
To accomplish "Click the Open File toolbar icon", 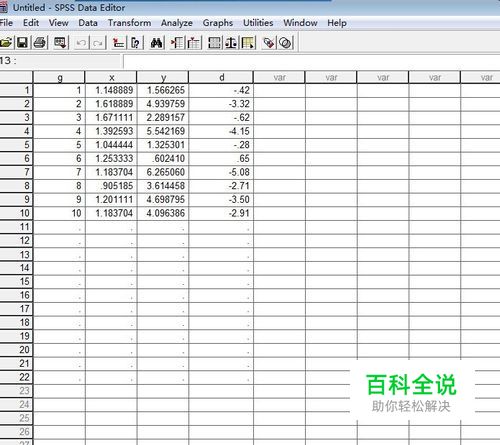I will [x=6, y=43].
